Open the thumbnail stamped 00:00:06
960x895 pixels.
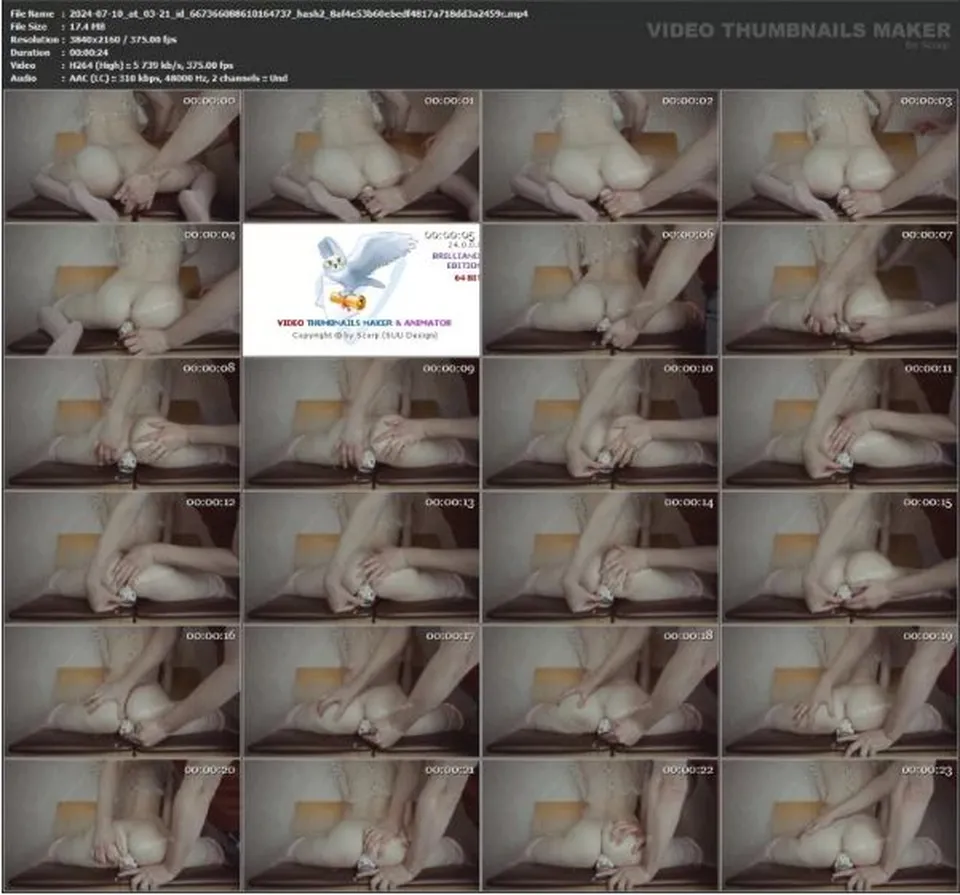[600, 290]
